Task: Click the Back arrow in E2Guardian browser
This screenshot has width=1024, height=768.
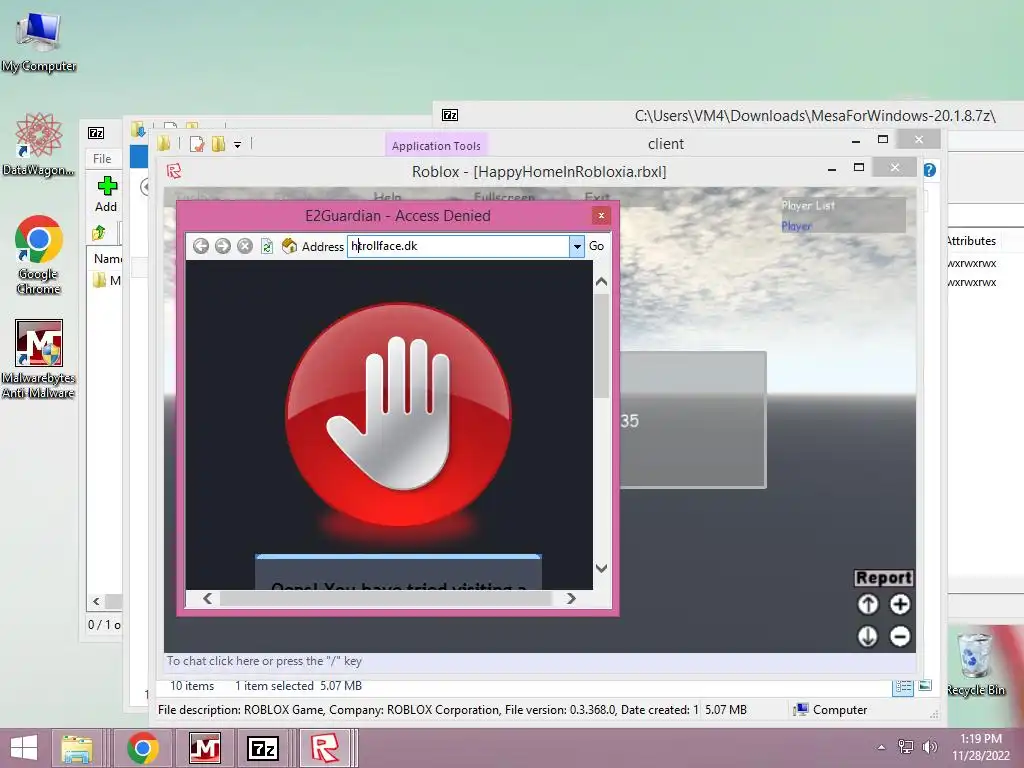Action: coord(200,246)
